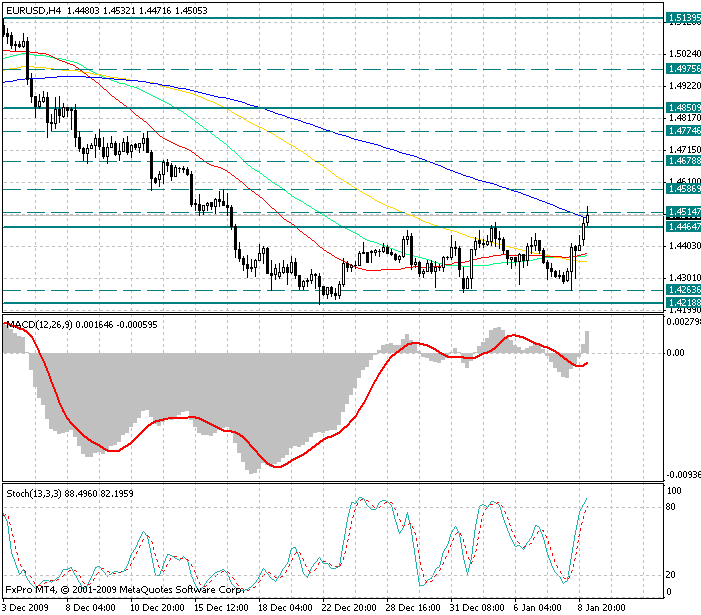Screen dimensions: 701x615
Task: Click the 1.42188 bottom level label
Action: pos(683,303)
